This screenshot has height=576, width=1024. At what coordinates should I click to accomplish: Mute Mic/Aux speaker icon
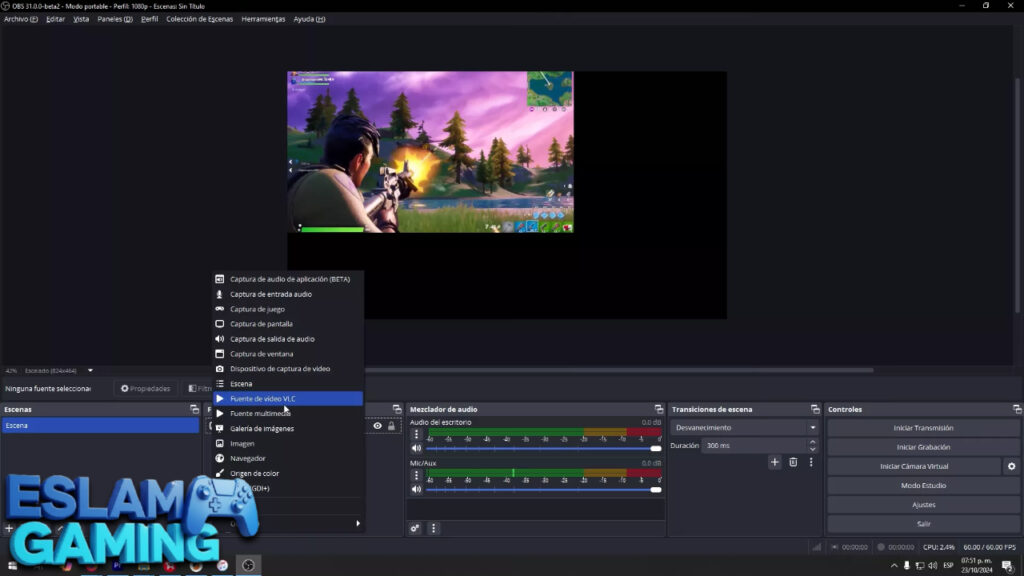coord(416,489)
